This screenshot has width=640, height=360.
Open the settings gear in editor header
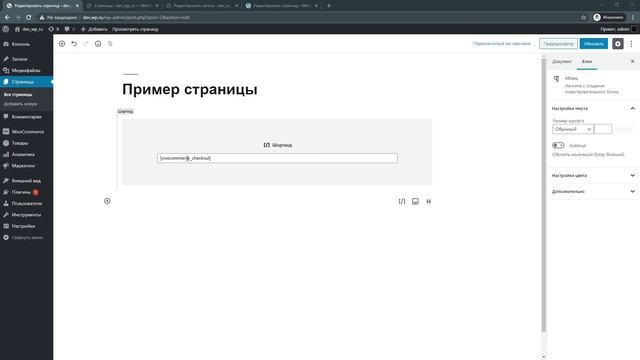click(x=618, y=44)
